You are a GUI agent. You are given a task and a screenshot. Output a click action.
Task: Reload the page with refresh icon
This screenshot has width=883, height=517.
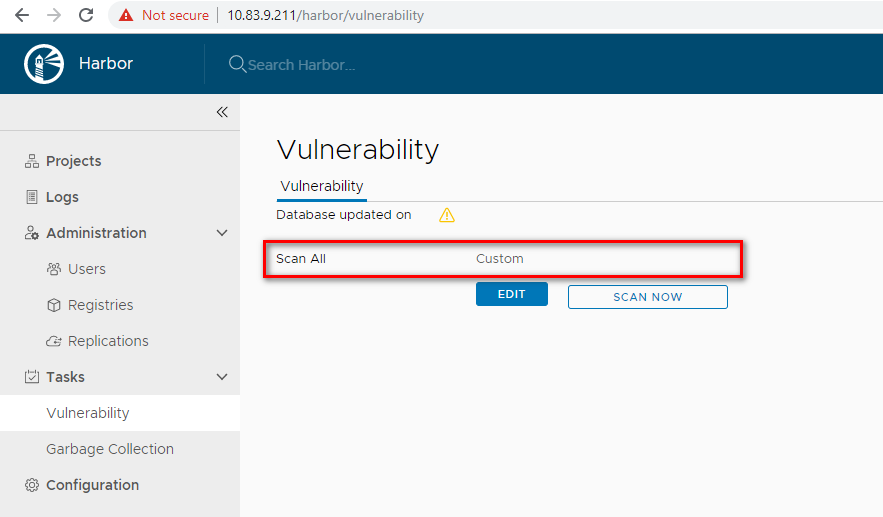click(x=86, y=15)
